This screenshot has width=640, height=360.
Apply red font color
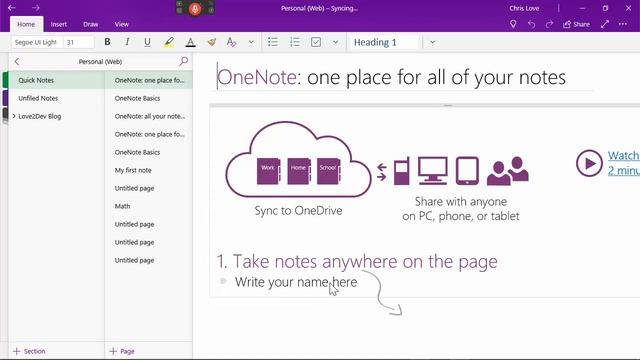[x=190, y=42]
